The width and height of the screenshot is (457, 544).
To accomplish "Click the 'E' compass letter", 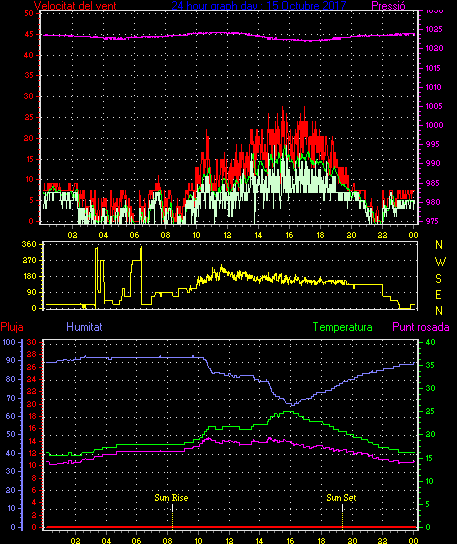I will [x=438, y=295].
